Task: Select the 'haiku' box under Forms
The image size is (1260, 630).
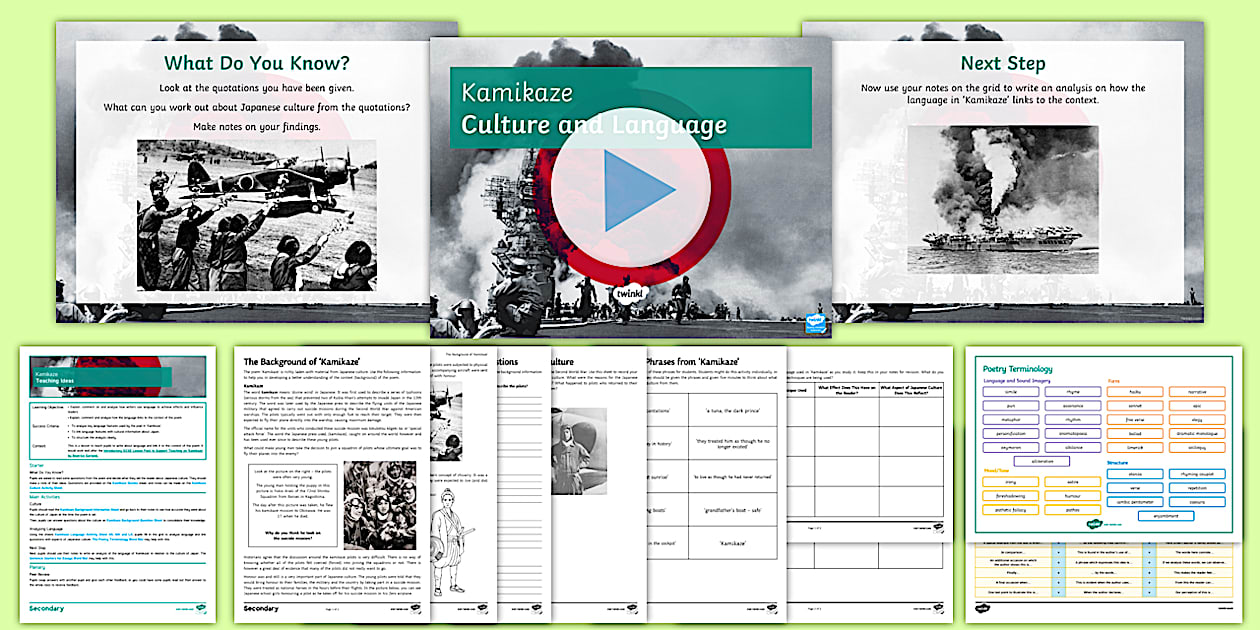Action: point(1133,390)
